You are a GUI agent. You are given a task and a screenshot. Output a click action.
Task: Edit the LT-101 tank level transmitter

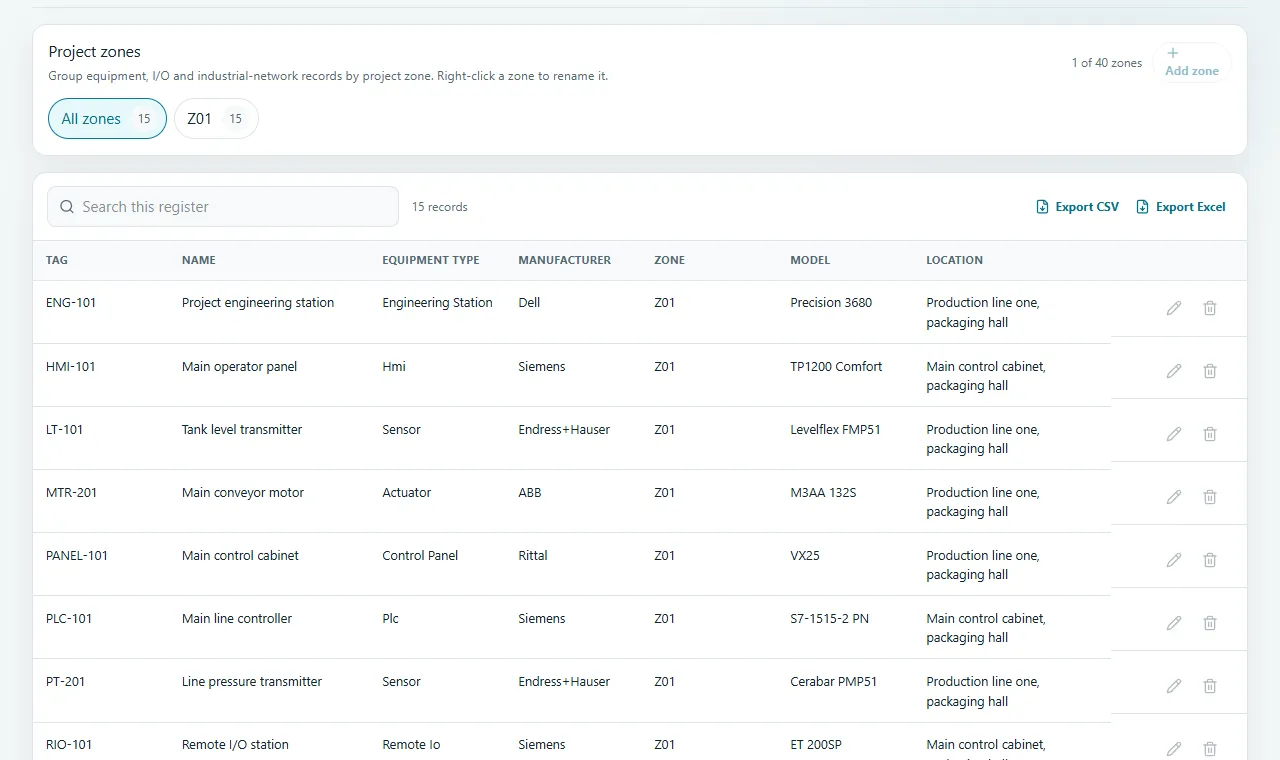pos(1174,434)
